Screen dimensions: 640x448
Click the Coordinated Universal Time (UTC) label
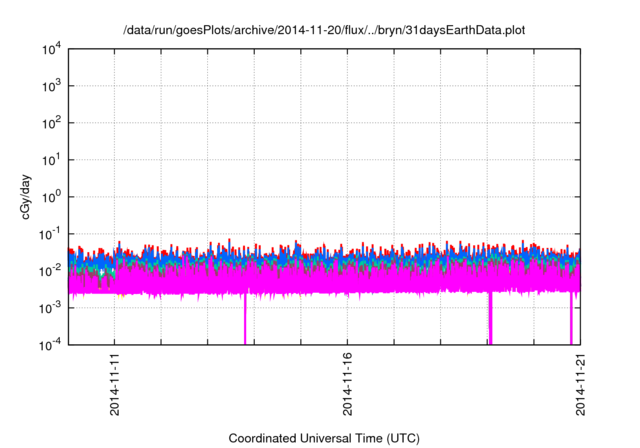point(324,439)
